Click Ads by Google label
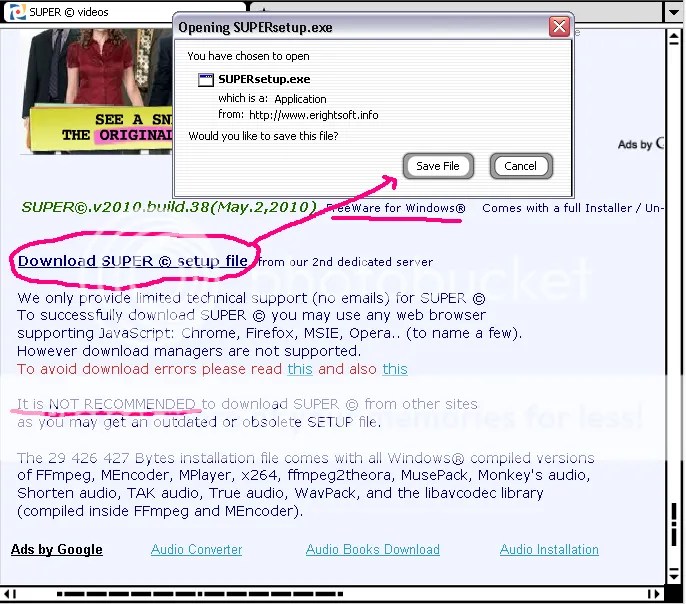This screenshot has width=686, height=604. [57, 549]
